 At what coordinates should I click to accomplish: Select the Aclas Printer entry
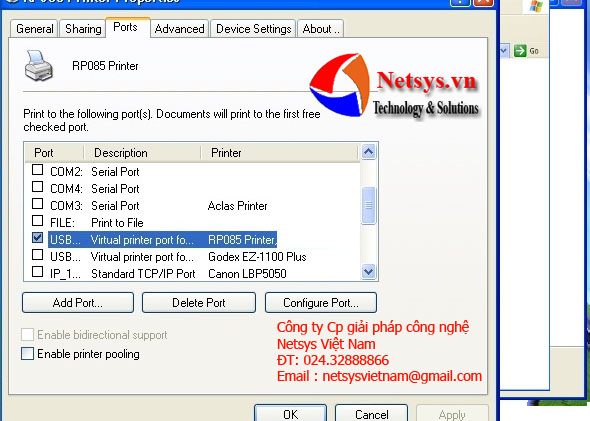tap(237, 206)
